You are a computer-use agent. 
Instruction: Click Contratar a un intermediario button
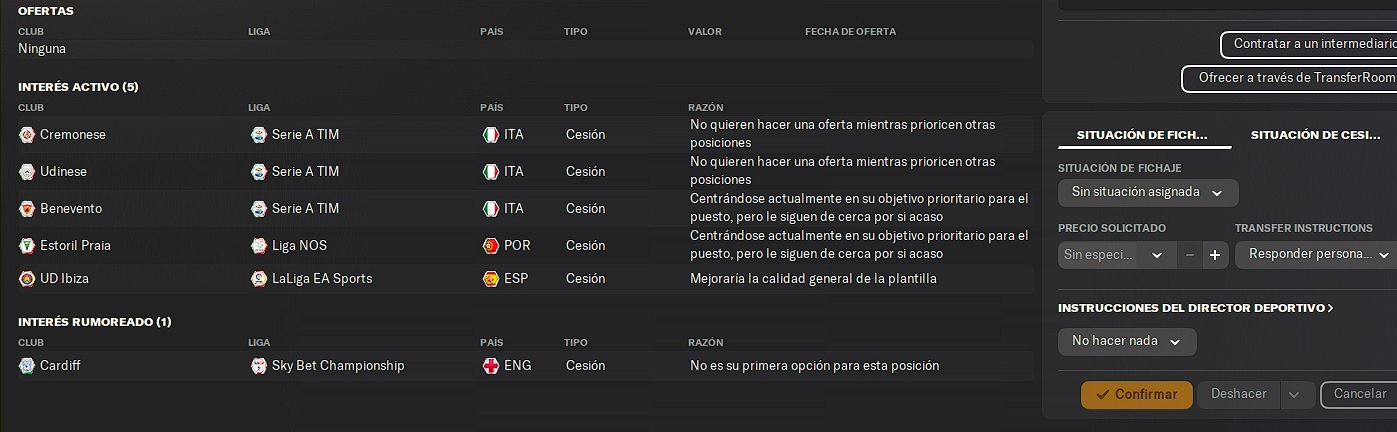(1308, 45)
